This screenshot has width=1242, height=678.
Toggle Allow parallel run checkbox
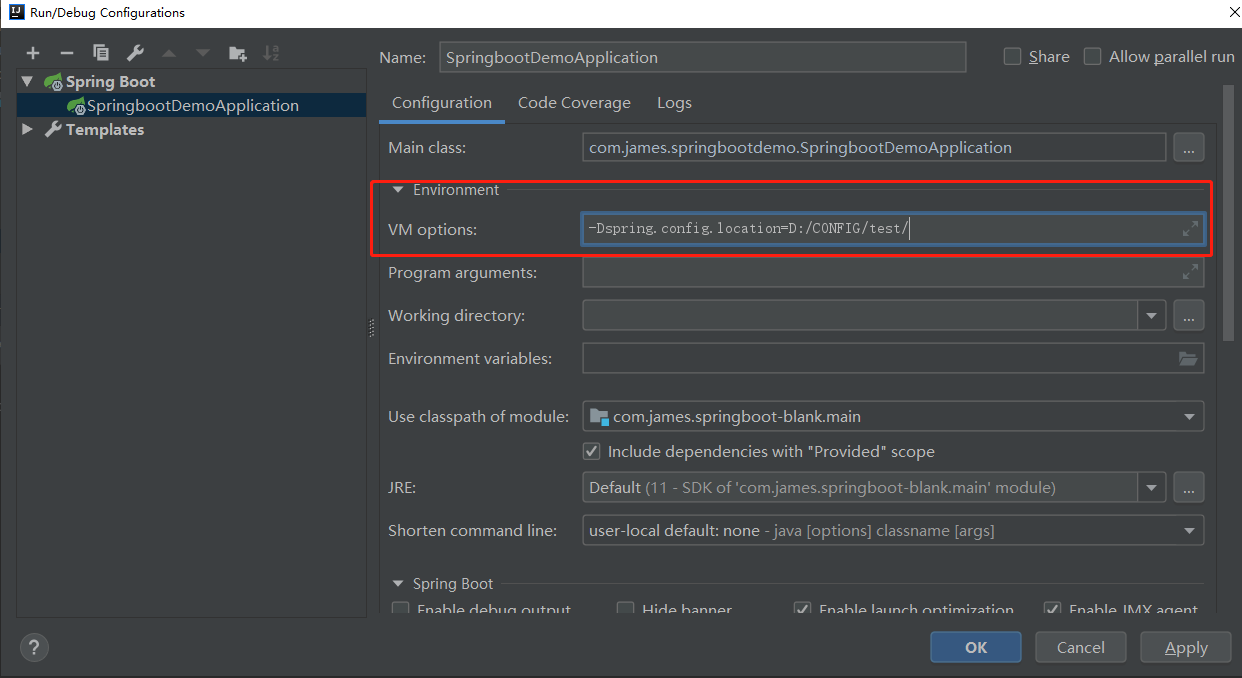(x=1093, y=57)
